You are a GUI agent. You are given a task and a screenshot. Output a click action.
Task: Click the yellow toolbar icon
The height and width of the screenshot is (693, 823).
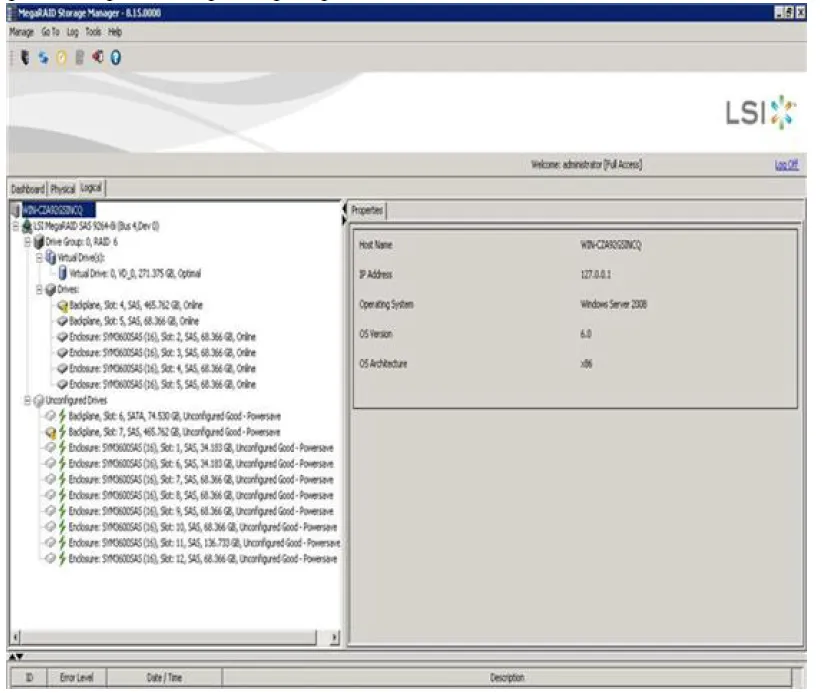(x=59, y=58)
